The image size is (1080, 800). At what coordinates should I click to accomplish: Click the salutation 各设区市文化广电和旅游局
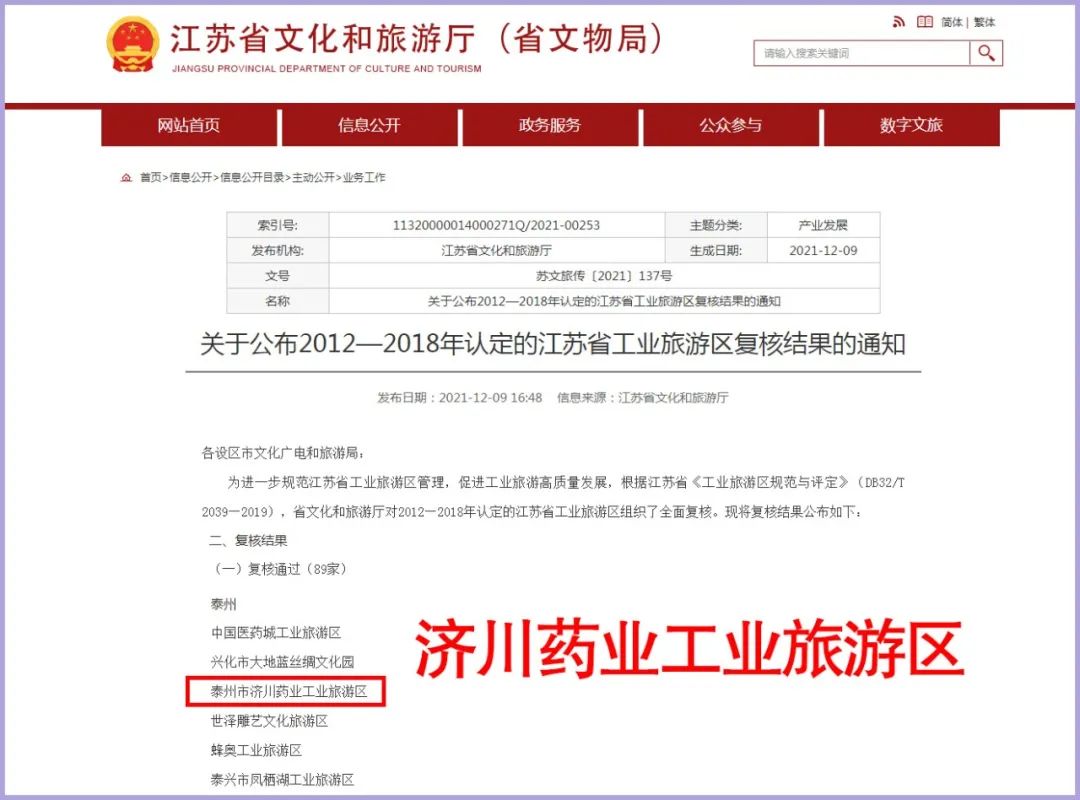pyautogui.click(x=282, y=453)
